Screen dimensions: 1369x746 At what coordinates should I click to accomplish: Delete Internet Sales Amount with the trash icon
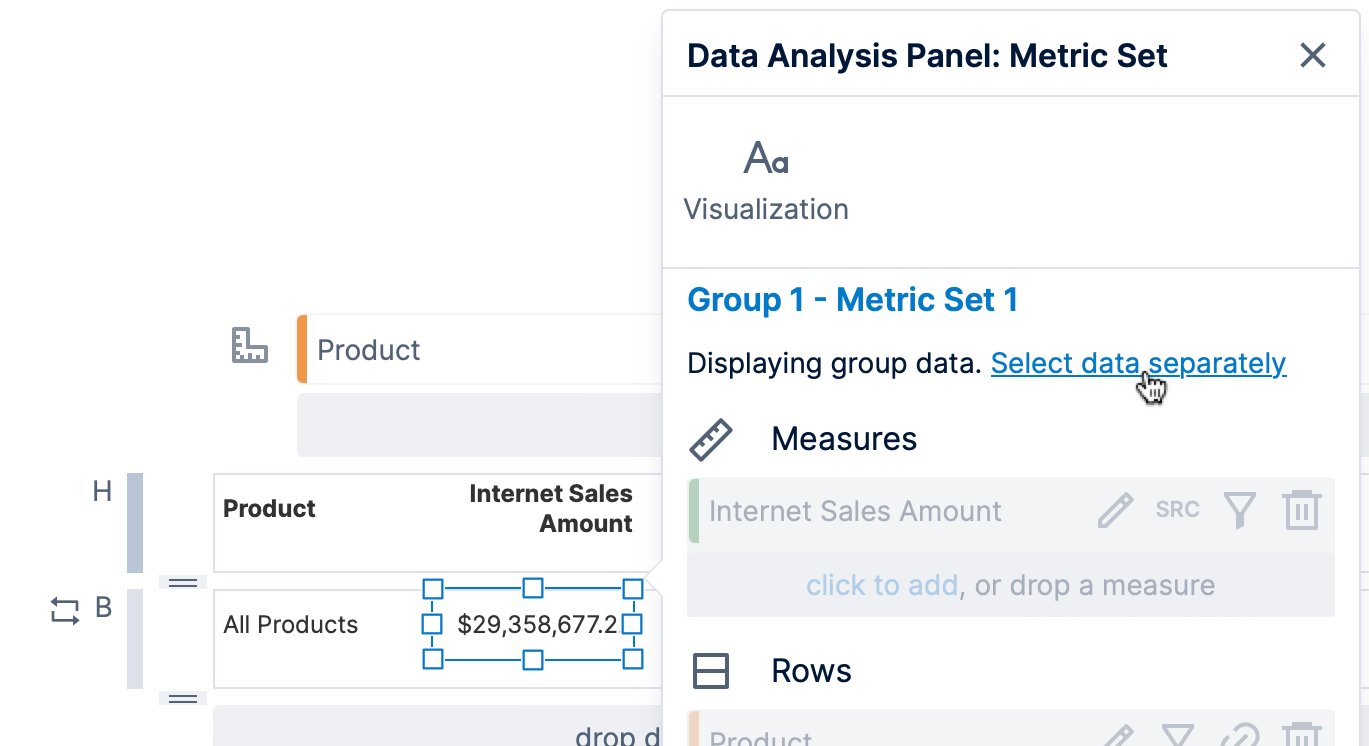pyautogui.click(x=1302, y=509)
